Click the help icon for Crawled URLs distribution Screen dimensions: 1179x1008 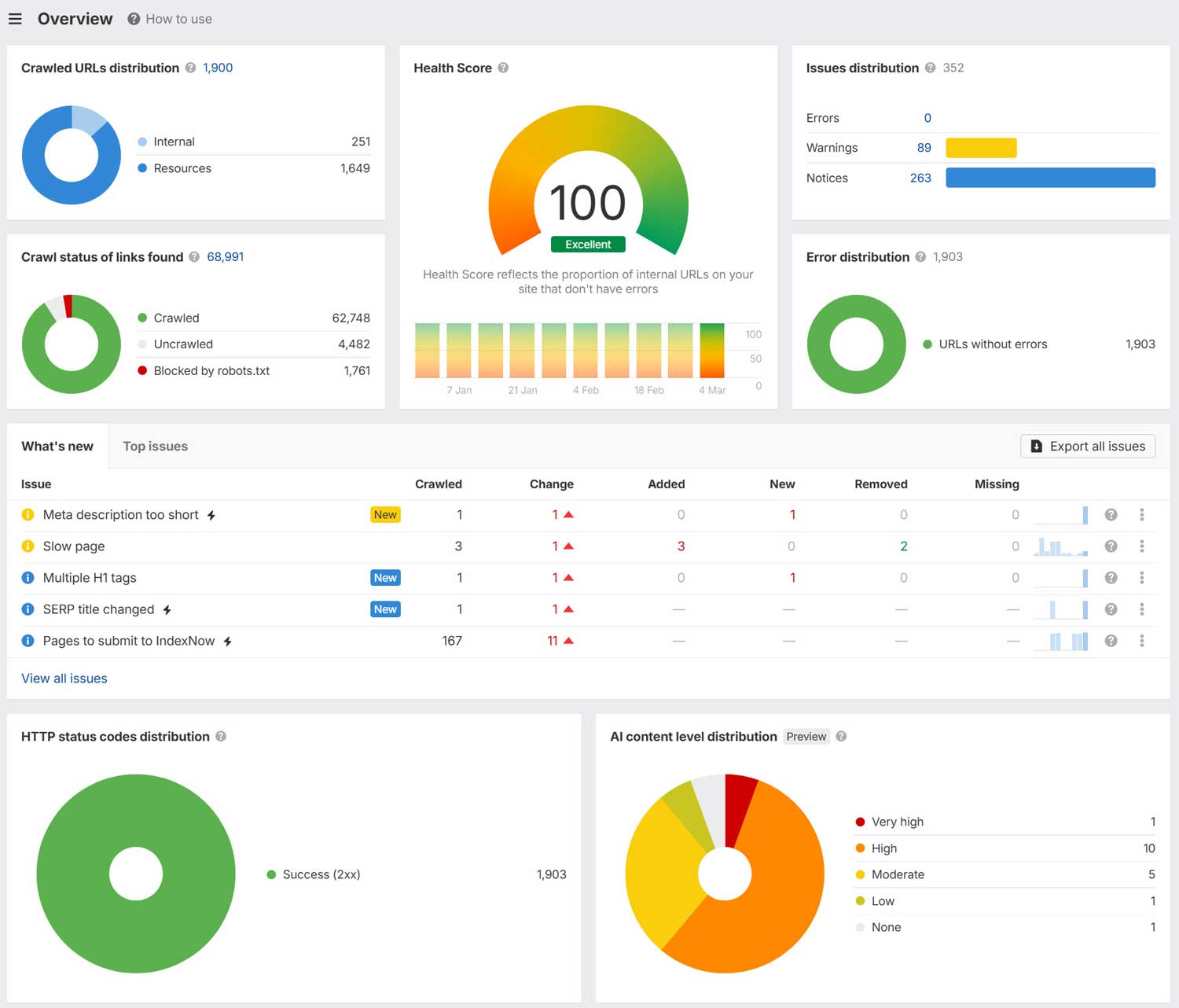point(189,68)
